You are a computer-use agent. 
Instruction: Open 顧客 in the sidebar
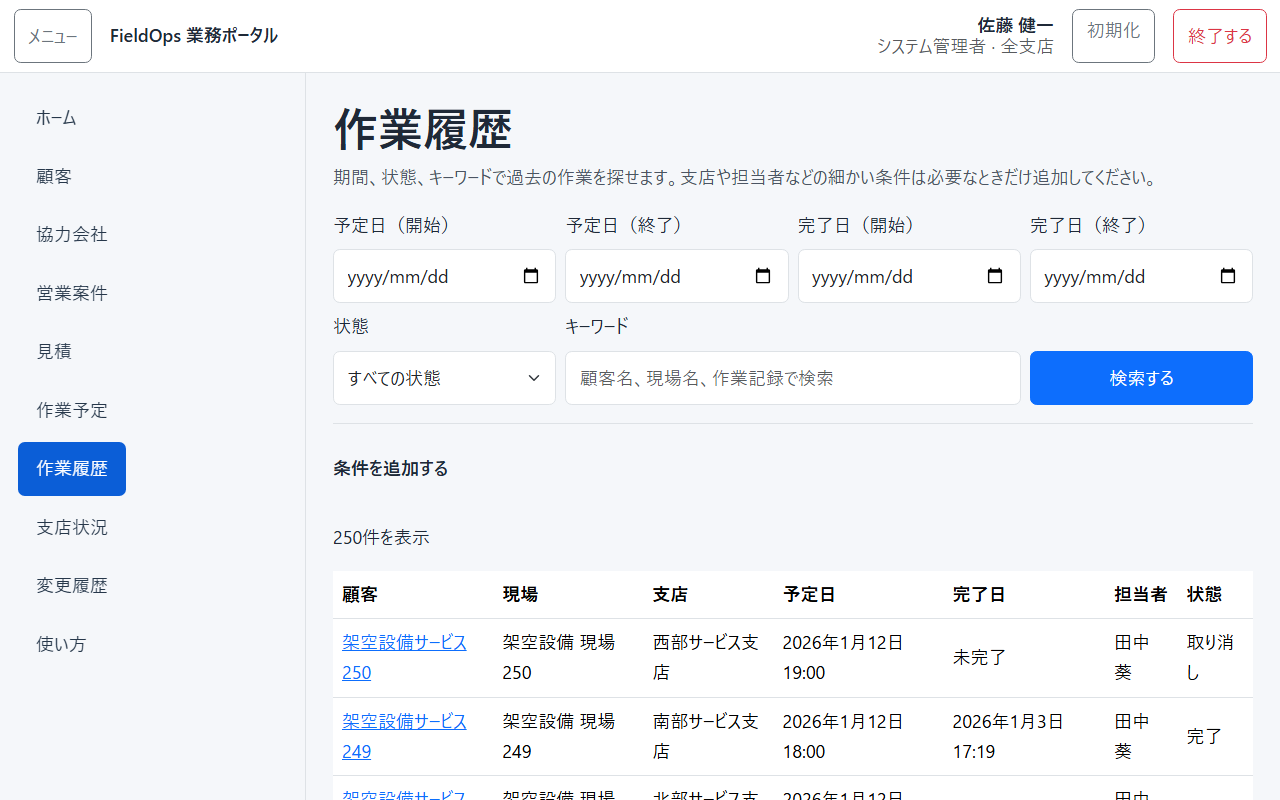pyautogui.click(x=54, y=176)
